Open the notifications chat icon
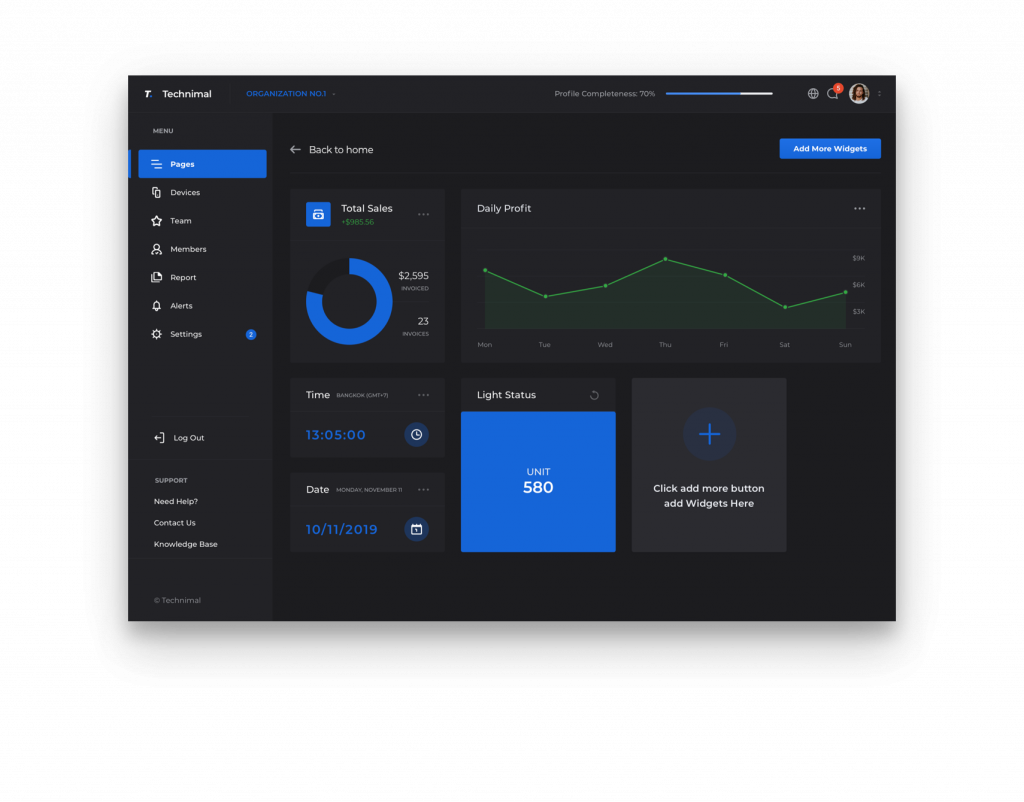This screenshot has height=802, width=1024. click(832, 94)
